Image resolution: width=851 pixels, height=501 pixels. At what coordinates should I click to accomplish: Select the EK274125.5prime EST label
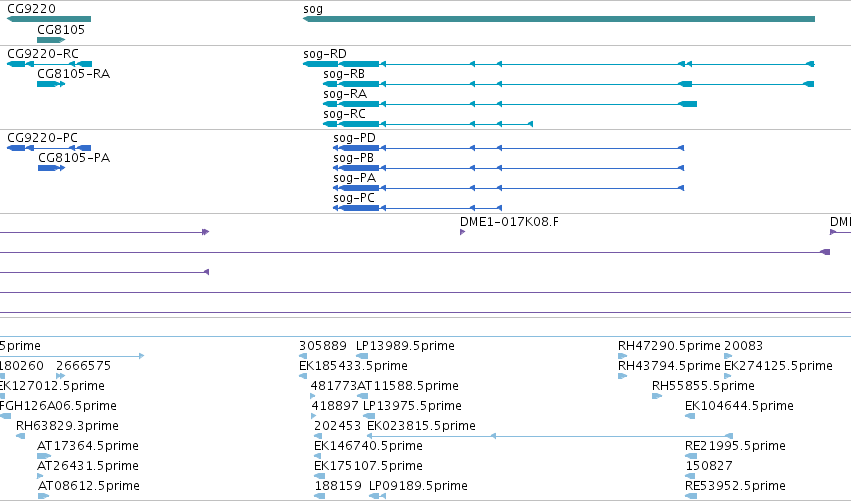click(x=778, y=366)
